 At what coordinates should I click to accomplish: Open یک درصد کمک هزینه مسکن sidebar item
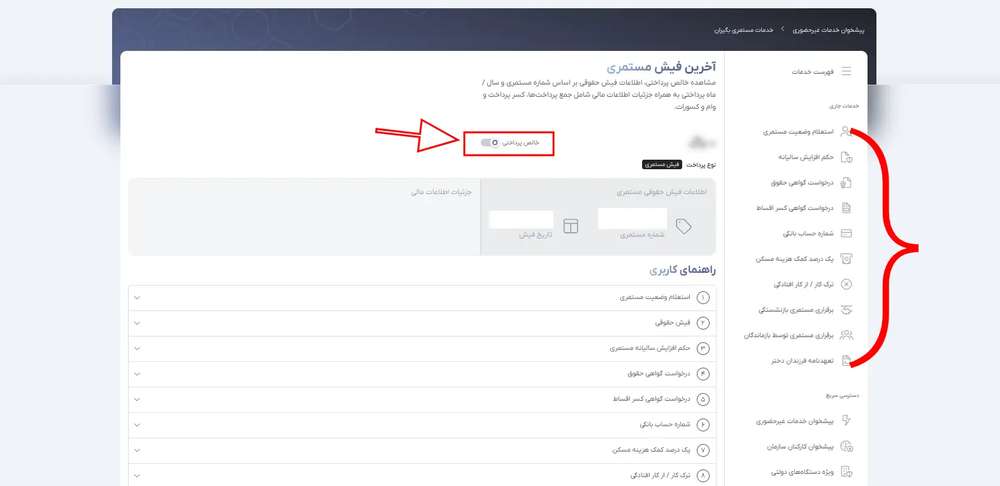pyautogui.click(x=794, y=259)
